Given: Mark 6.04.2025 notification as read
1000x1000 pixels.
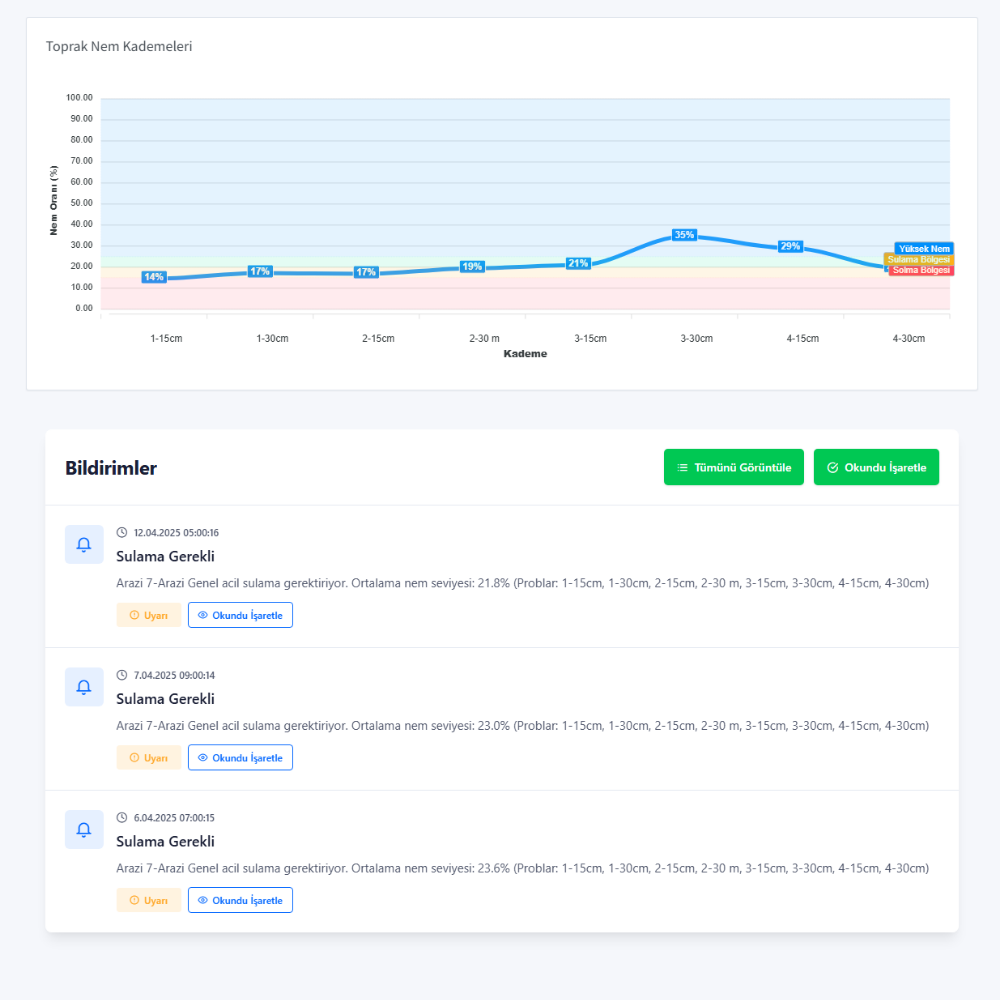Looking at the screenshot, I should click(x=240, y=900).
